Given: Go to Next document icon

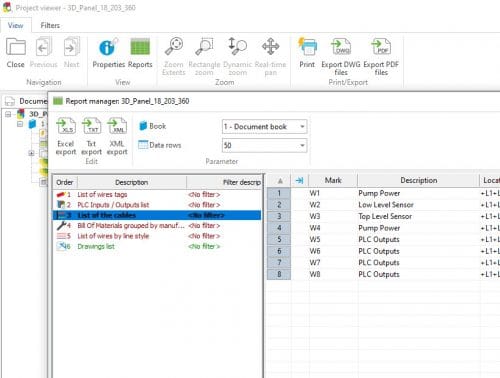Looking at the screenshot, I should pos(71,47).
